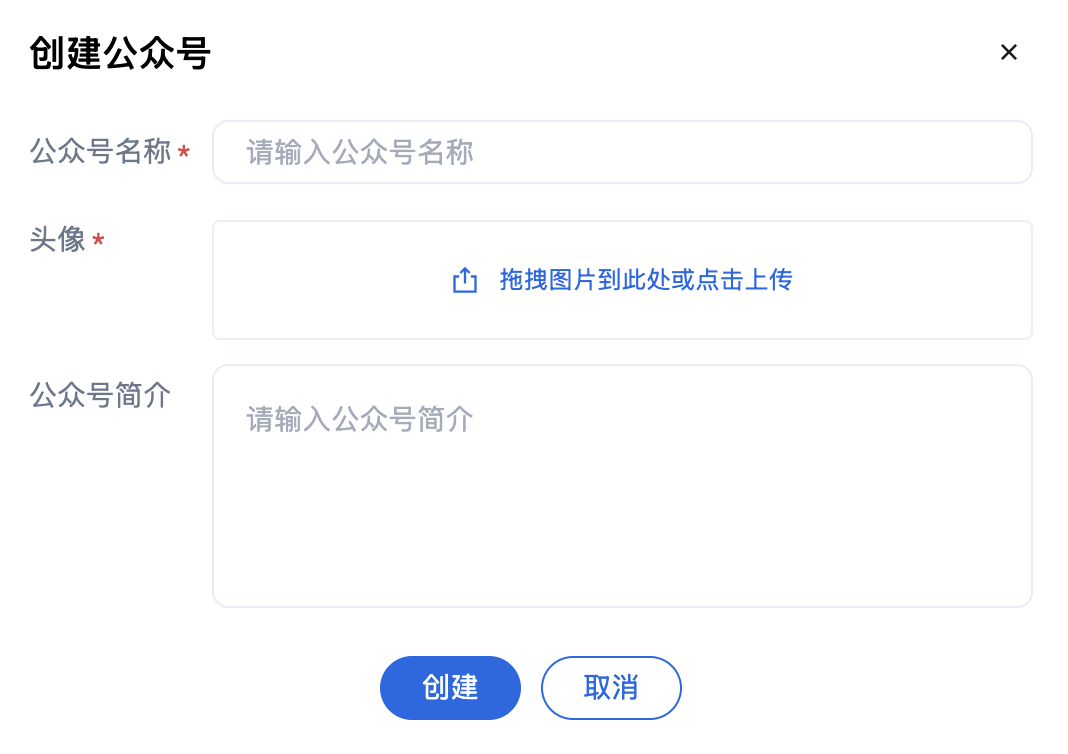Click the 拖拽图片到此处或点击上传 link text
The image size is (1068, 754).
[646, 280]
